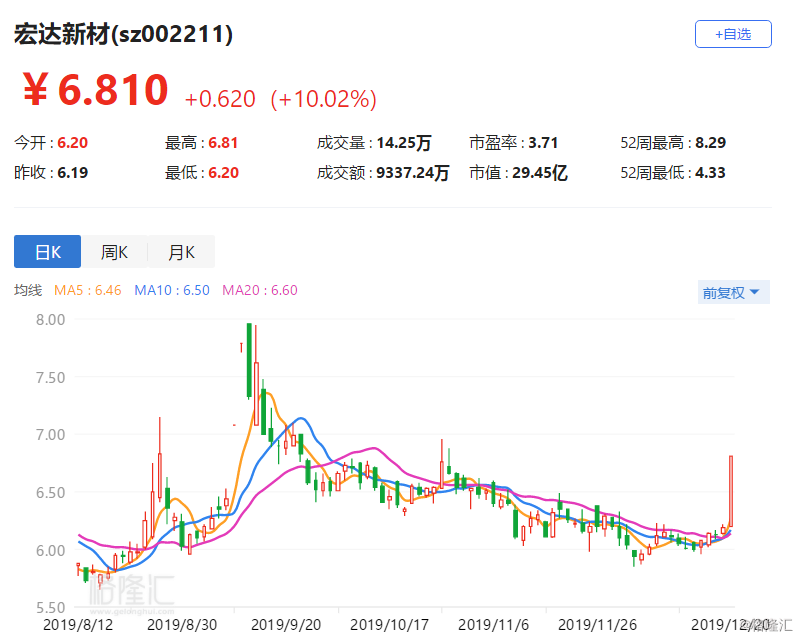
Task: Click the 2019/9/20 date label
Action: (x=286, y=625)
